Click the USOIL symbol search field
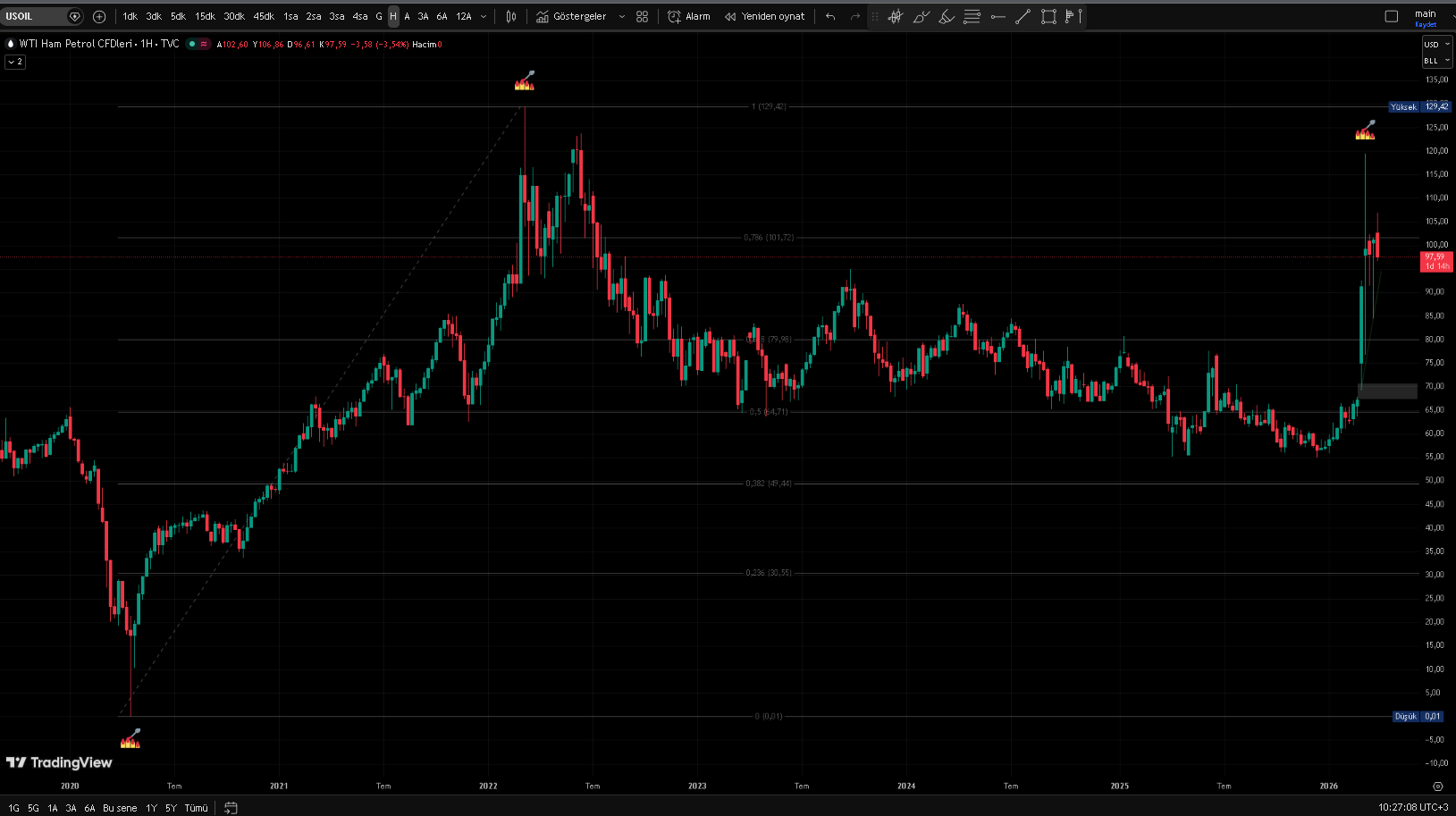This screenshot has height=816, width=1456. pyautogui.click(x=34, y=16)
